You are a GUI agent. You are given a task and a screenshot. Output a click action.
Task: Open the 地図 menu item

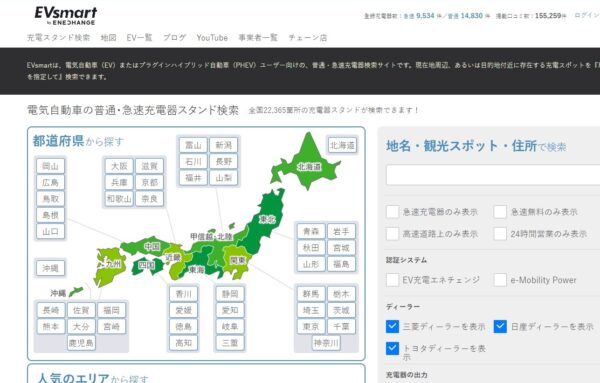pos(108,37)
